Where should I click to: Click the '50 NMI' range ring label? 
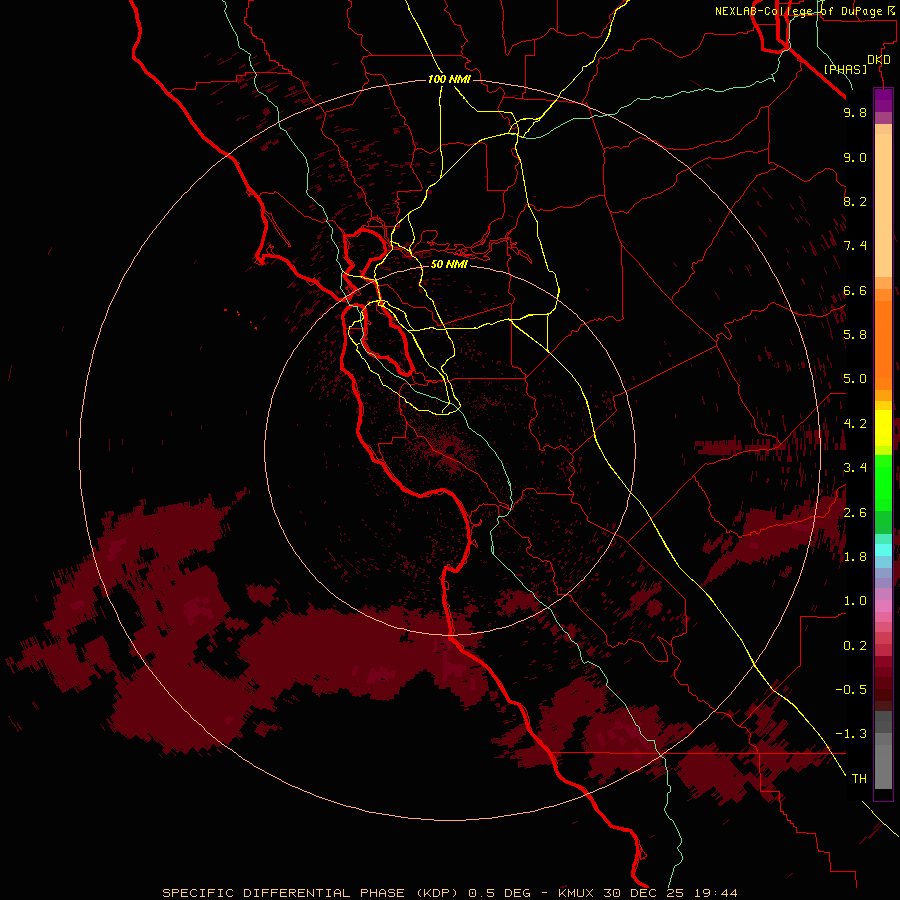[449, 264]
